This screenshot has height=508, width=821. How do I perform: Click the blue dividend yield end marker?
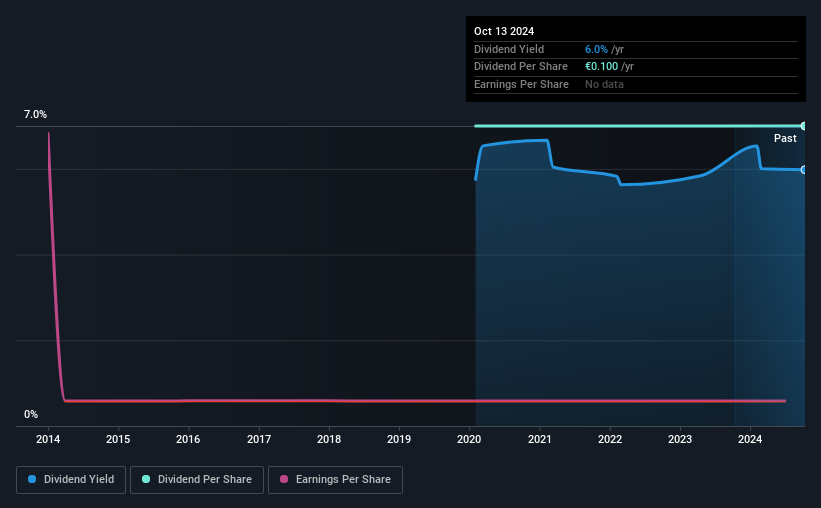pos(804,170)
